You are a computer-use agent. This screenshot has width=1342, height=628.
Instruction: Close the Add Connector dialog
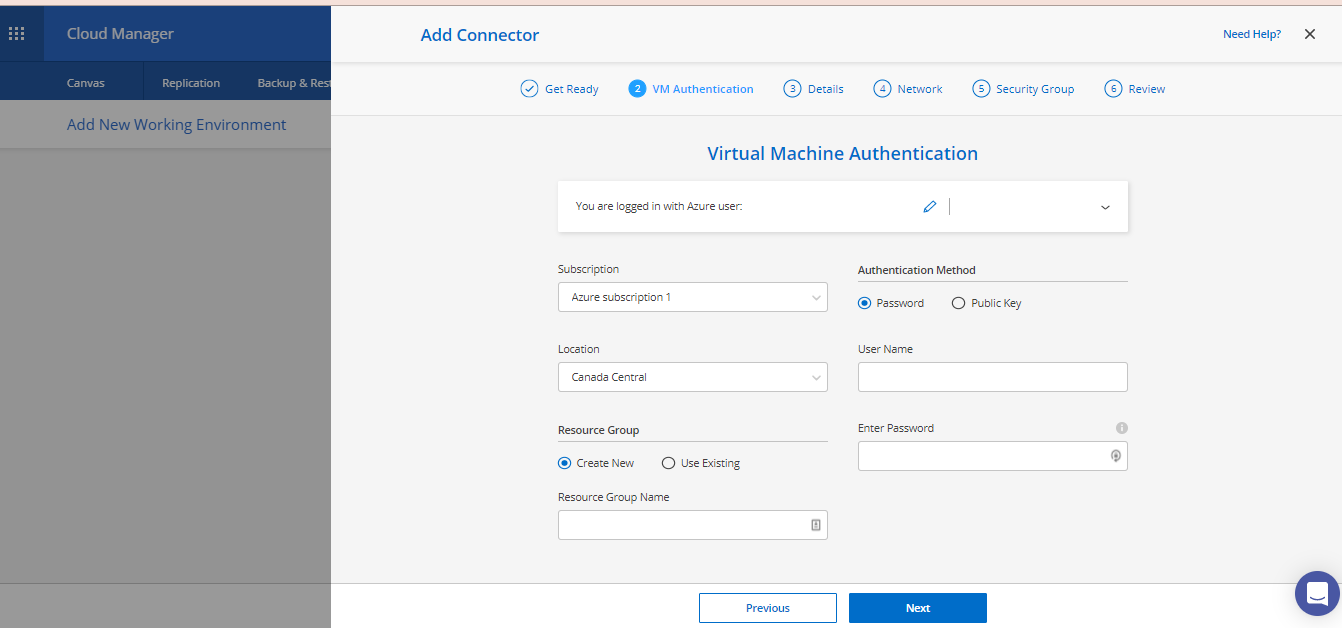[x=1309, y=34]
